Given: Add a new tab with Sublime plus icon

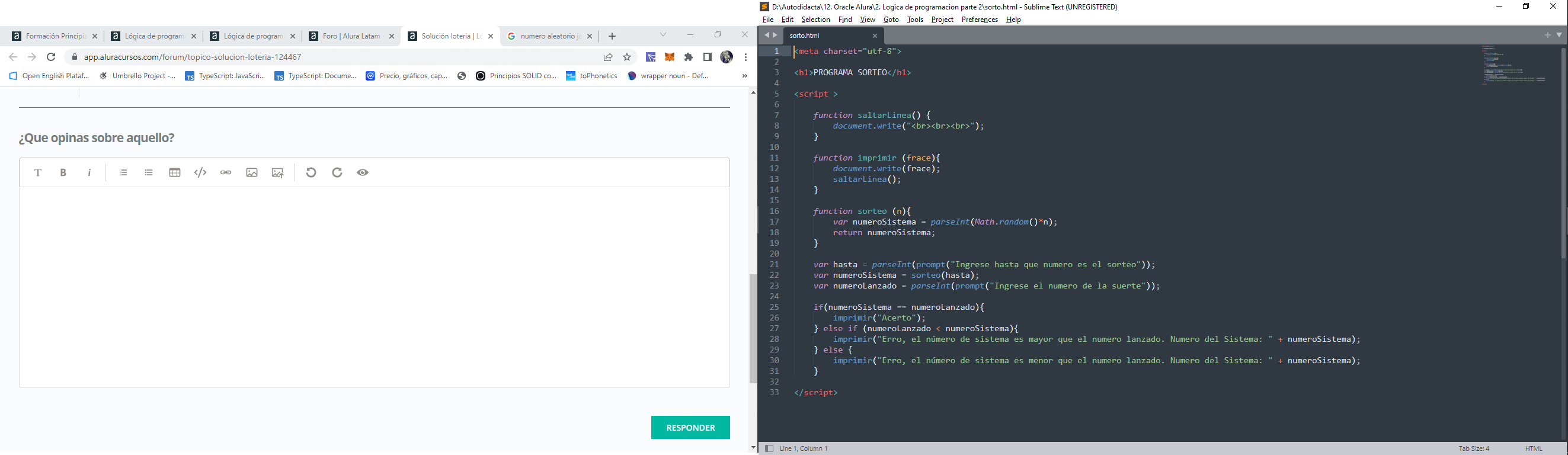Looking at the screenshot, I should coord(1547,36).
